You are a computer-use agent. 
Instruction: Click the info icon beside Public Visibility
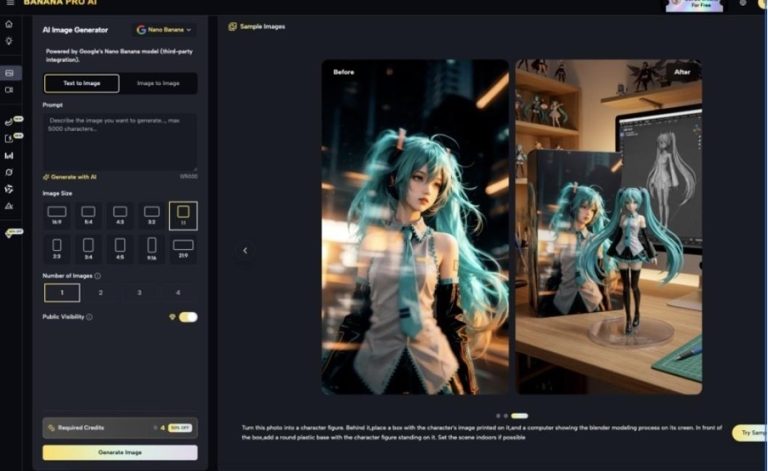(x=89, y=317)
